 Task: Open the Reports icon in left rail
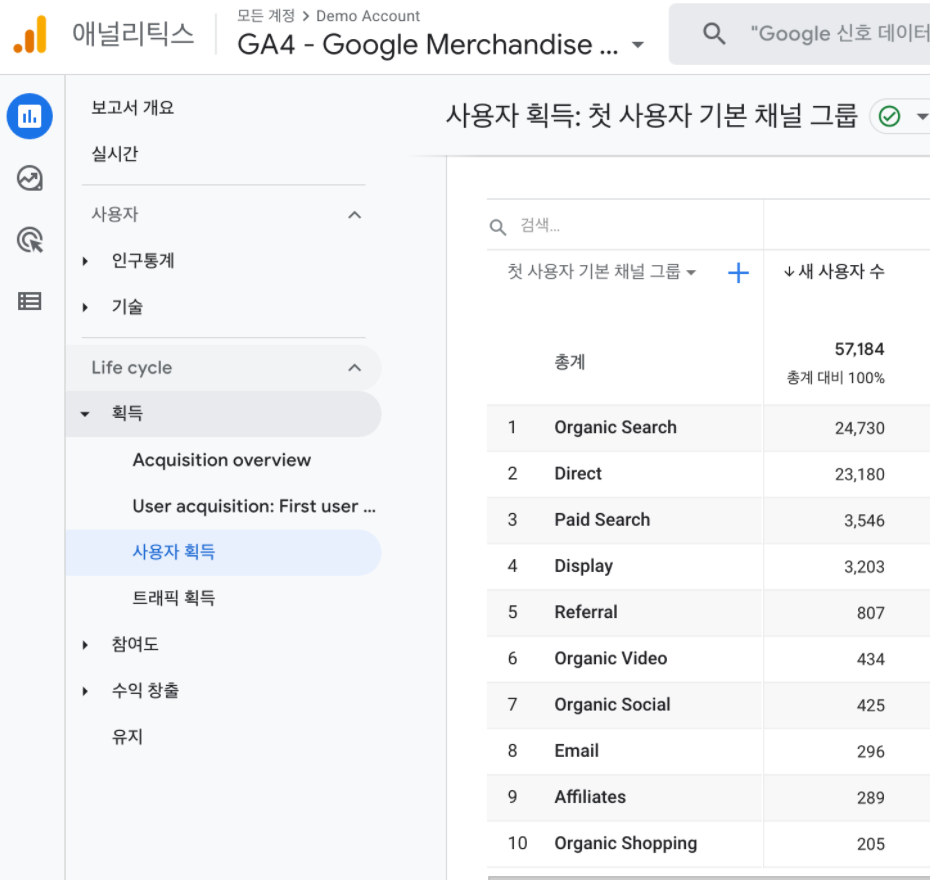(30, 116)
